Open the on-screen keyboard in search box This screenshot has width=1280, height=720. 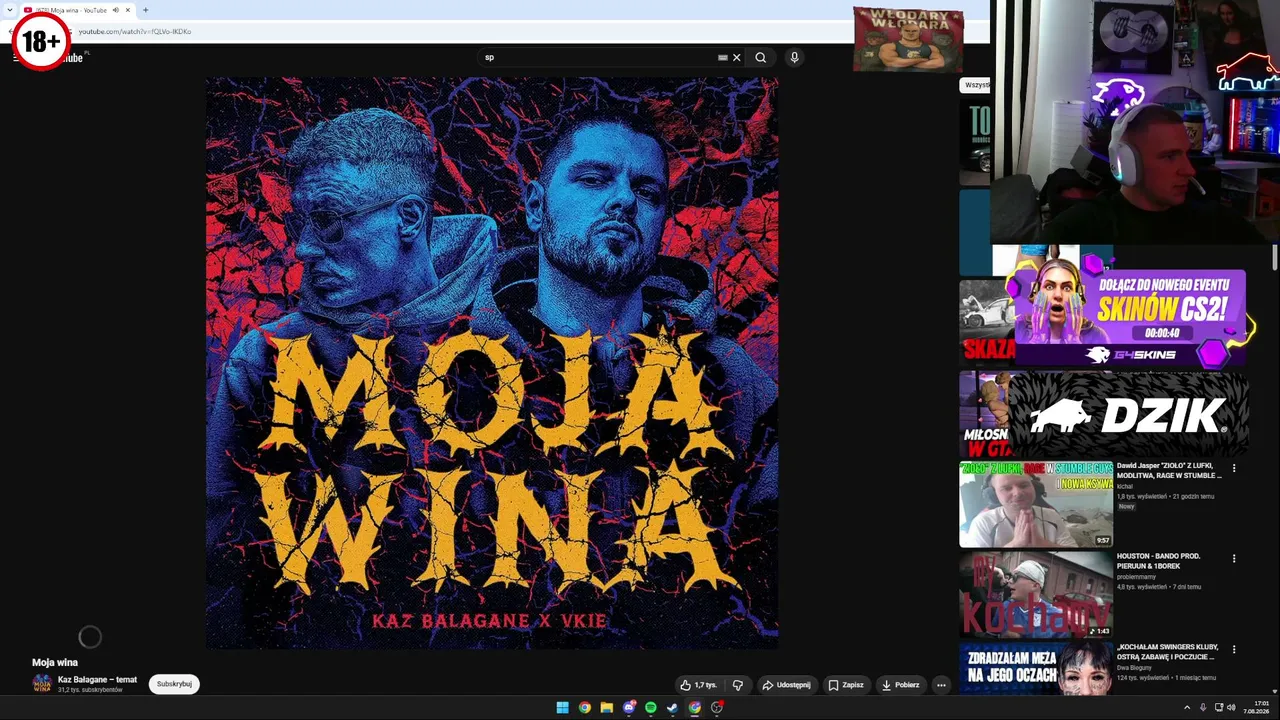point(723,57)
